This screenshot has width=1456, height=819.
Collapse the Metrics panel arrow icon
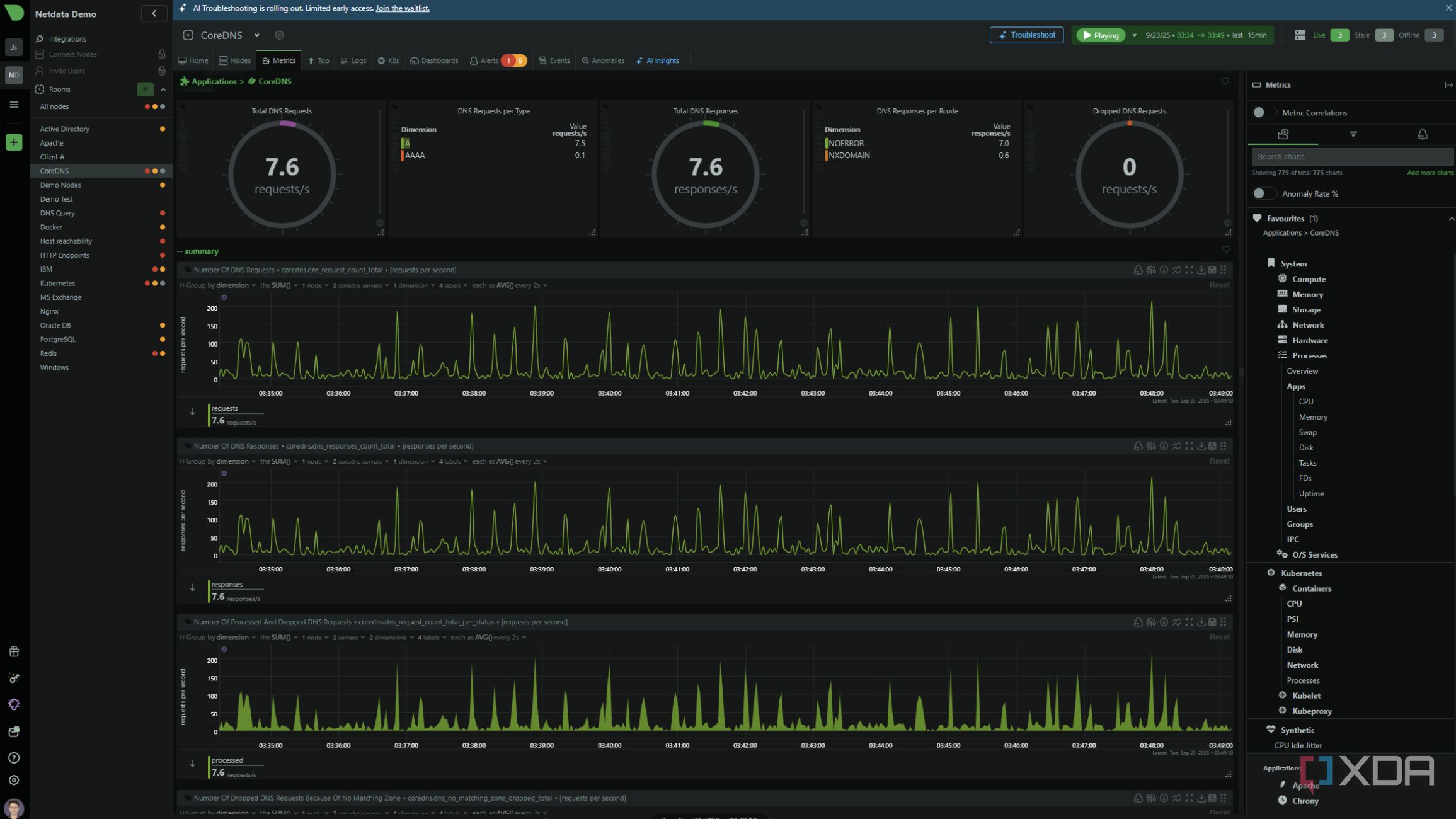pos(1448,84)
